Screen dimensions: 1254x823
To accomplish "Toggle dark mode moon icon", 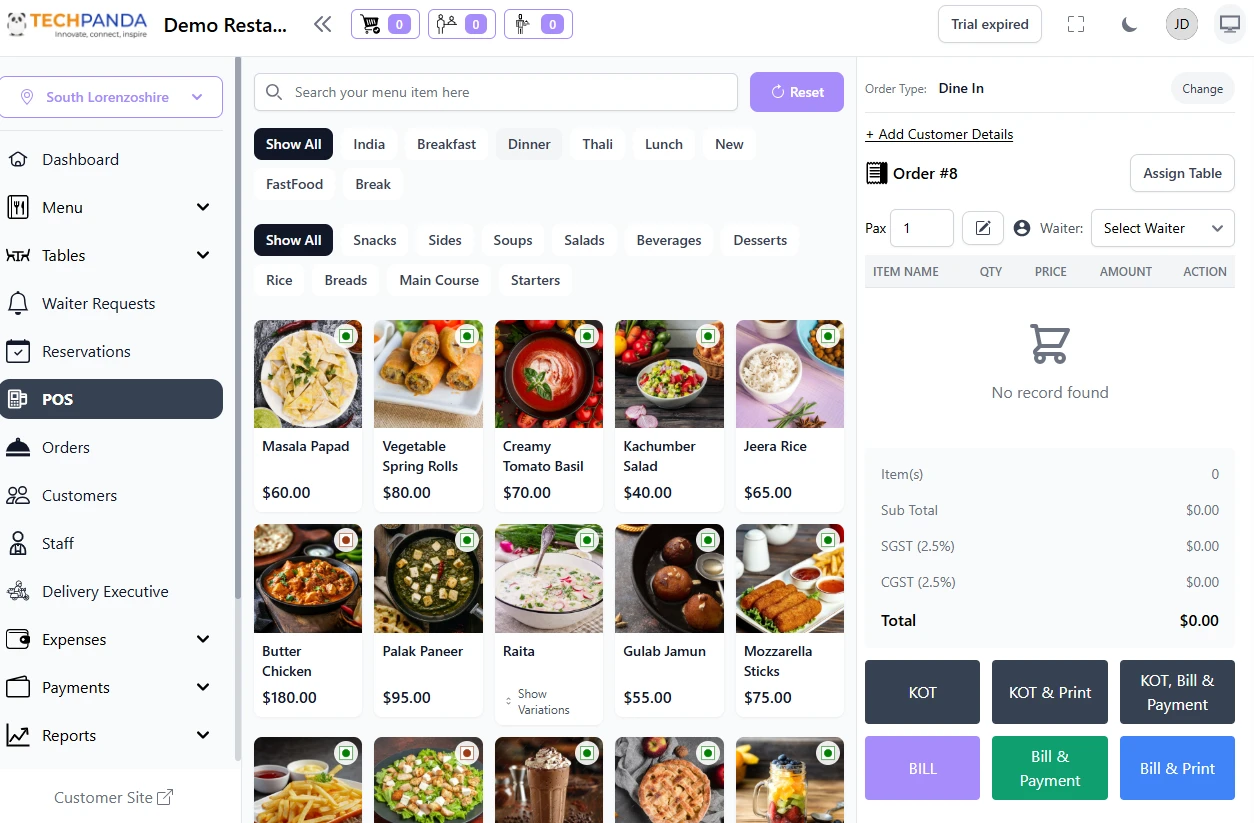I will coord(1129,25).
